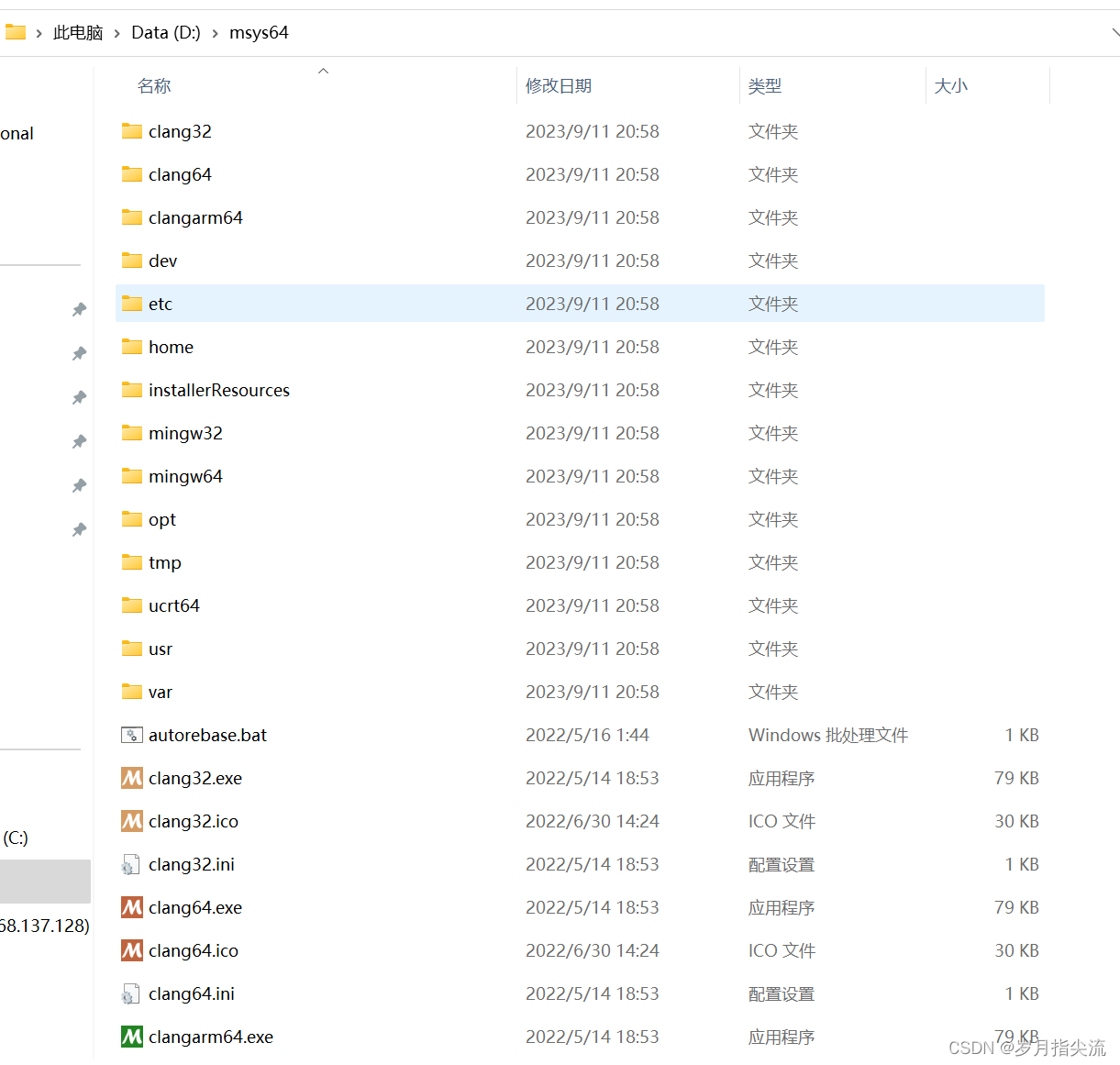Open the mingw64 folder
This screenshot has height=1065, width=1120.
coord(185,476)
